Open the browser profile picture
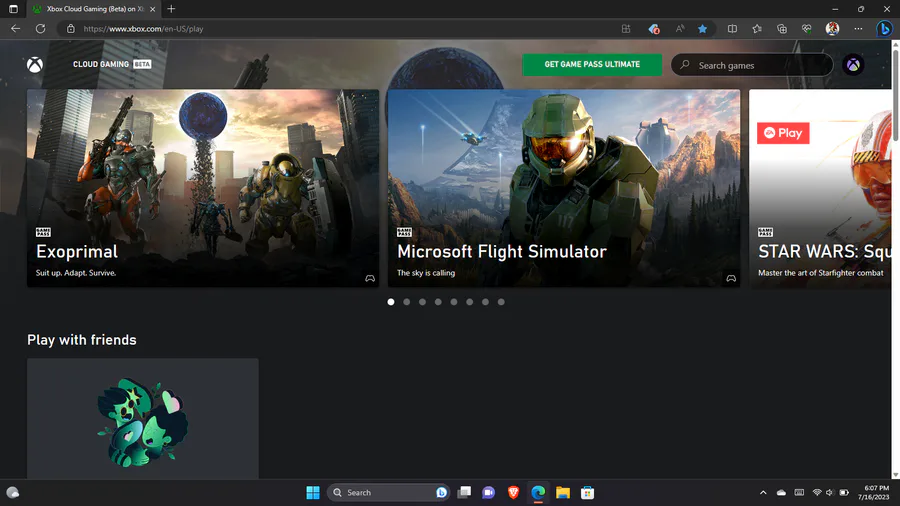The width and height of the screenshot is (900, 506). pyautogui.click(x=832, y=29)
